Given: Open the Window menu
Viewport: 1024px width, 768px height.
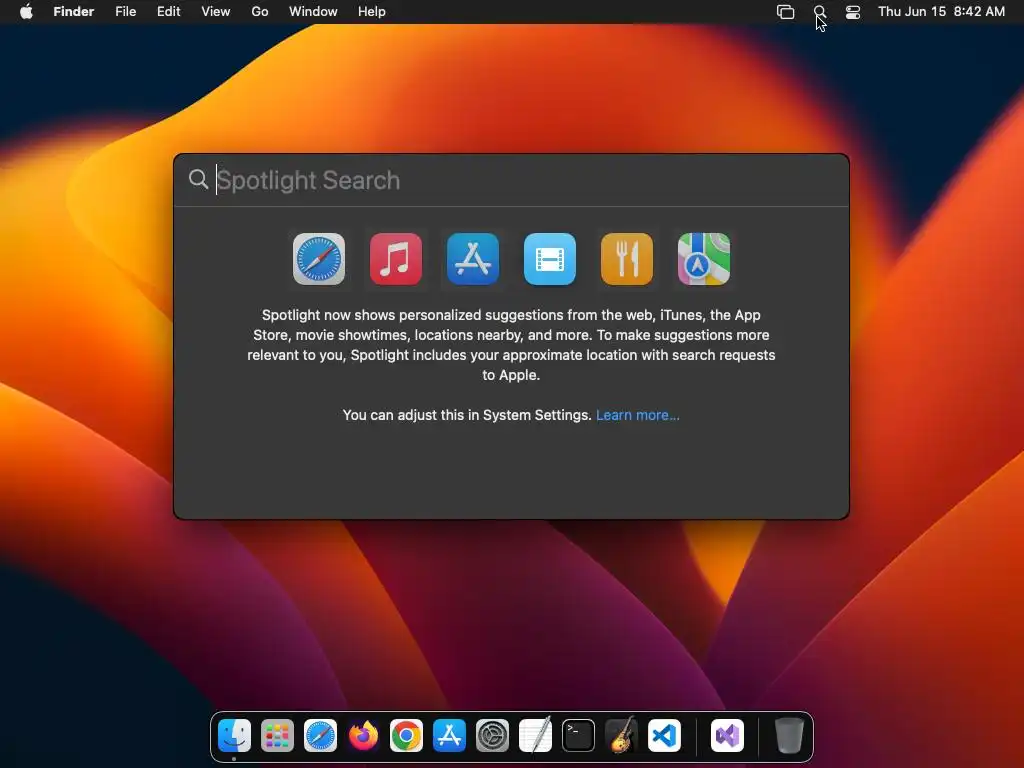Looking at the screenshot, I should [313, 12].
